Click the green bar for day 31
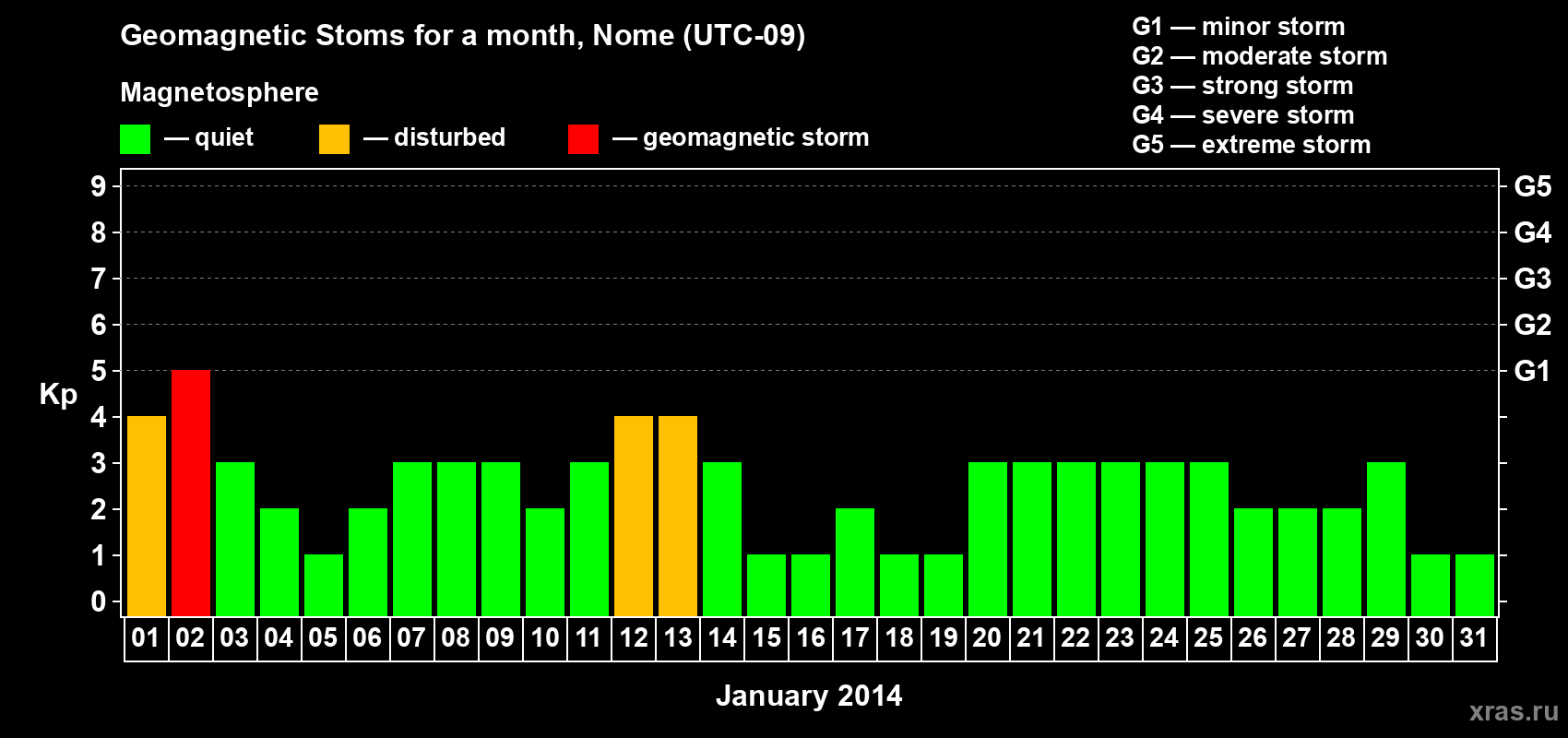The width and height of the screenshot is (1568, 738). pos(1475,586)
